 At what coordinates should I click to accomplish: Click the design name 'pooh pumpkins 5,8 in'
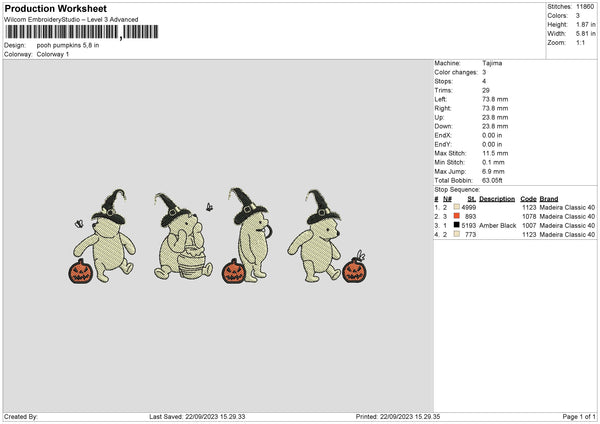pyautogui.click(x=68, y=45)
